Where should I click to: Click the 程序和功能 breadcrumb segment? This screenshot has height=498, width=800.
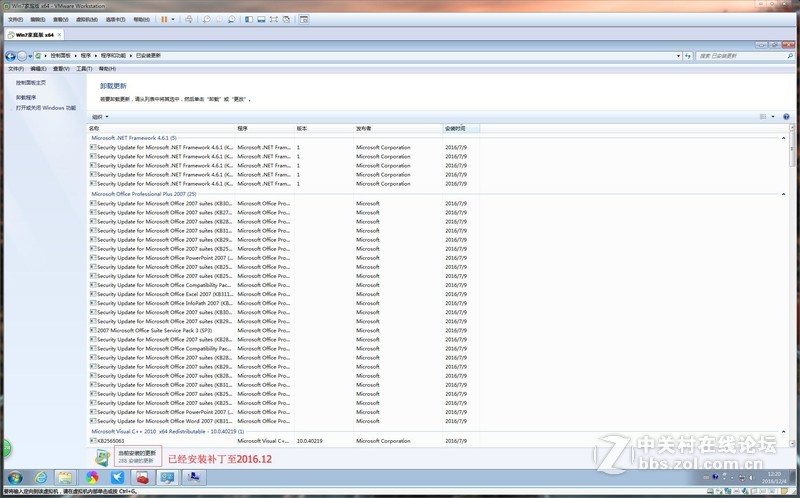(x=113, y=56)
